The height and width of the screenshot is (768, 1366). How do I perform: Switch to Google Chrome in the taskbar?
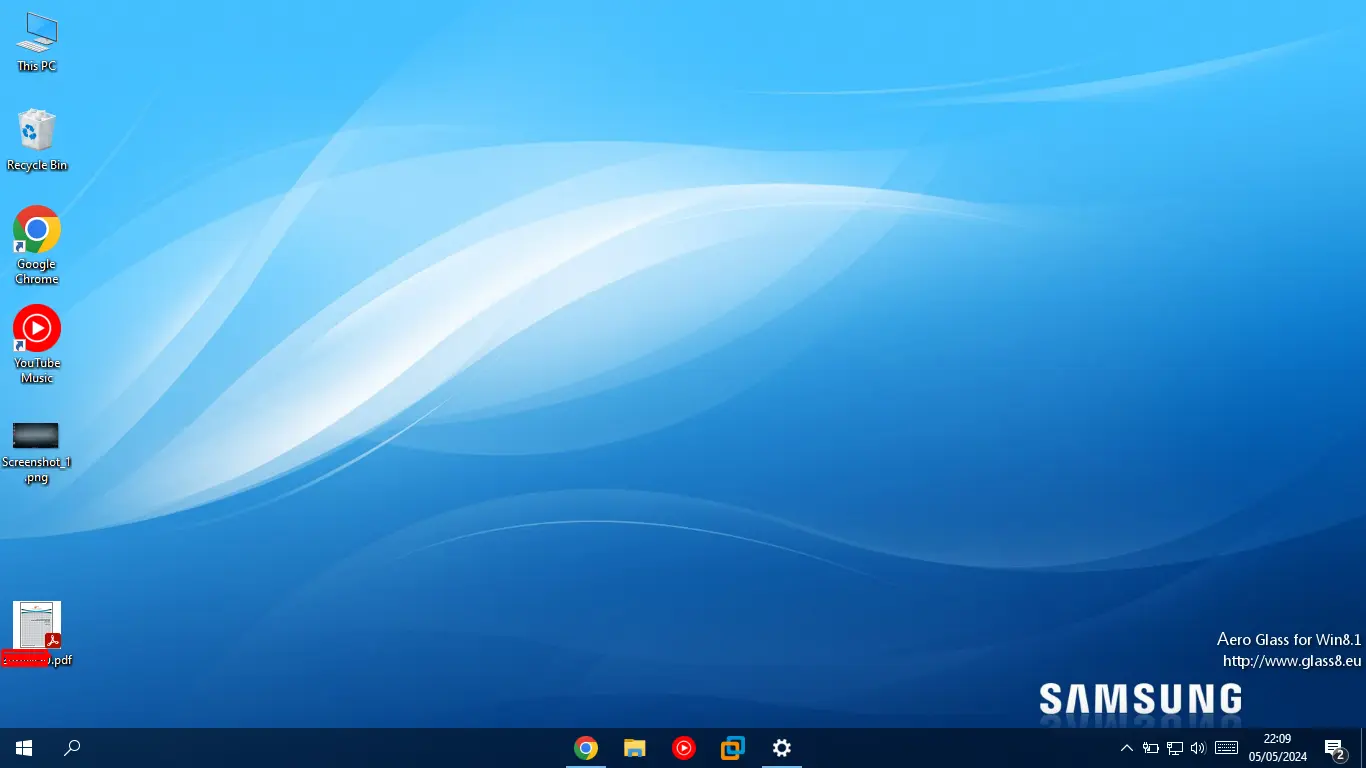(586, 748)
